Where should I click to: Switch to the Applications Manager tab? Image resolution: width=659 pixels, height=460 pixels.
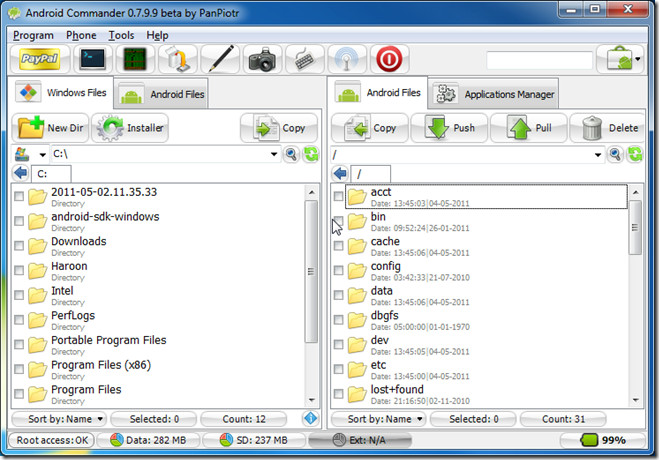click(x=495, y=94)
